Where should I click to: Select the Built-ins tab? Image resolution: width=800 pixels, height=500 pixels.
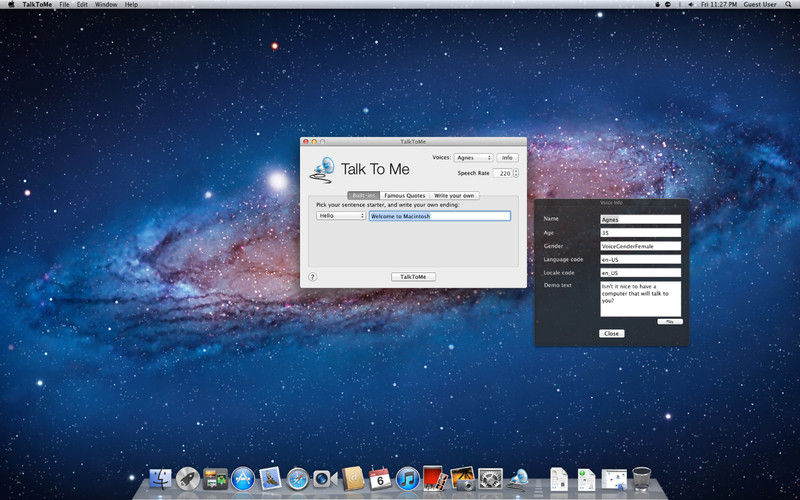364,195
